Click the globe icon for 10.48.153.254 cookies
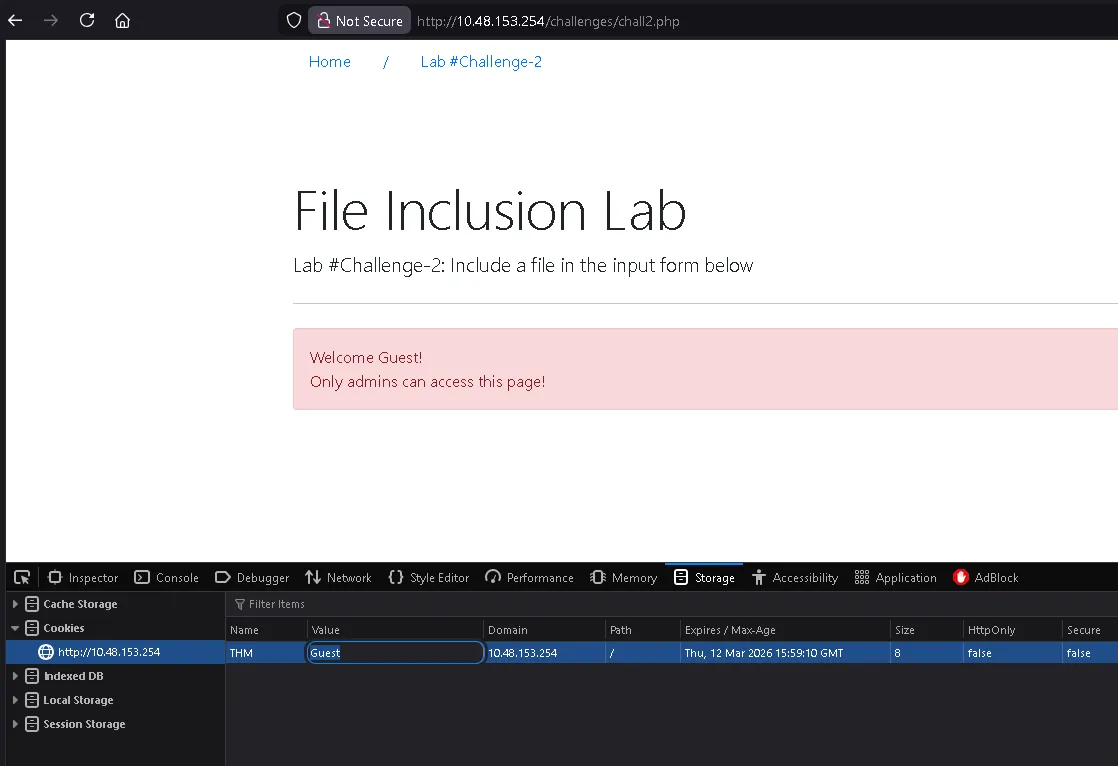This screenshot has width=1118, height=766. coord(45,652)
